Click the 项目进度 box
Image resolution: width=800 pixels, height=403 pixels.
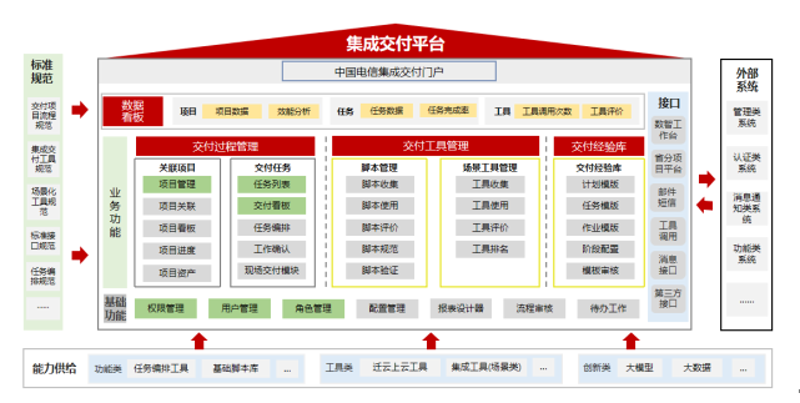[x=177, y=250]
